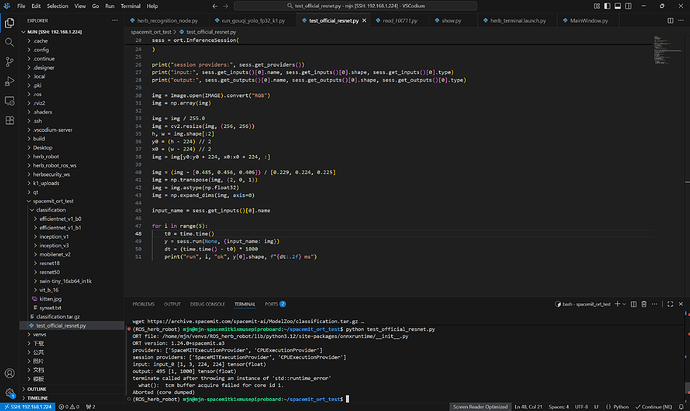Click the spacemit_ort_test breadcrumb
690x411 pixels.
pos(151,32)
